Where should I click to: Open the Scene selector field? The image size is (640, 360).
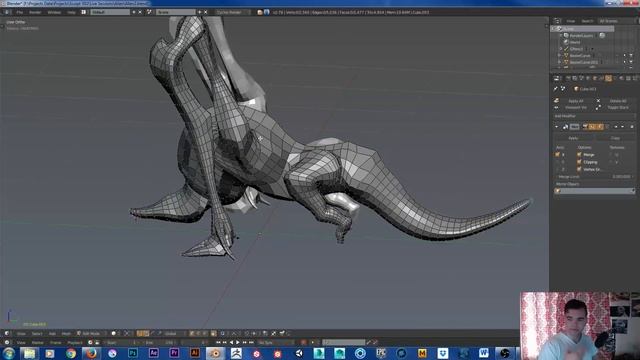pyautogui.click(x=176, y=12)
